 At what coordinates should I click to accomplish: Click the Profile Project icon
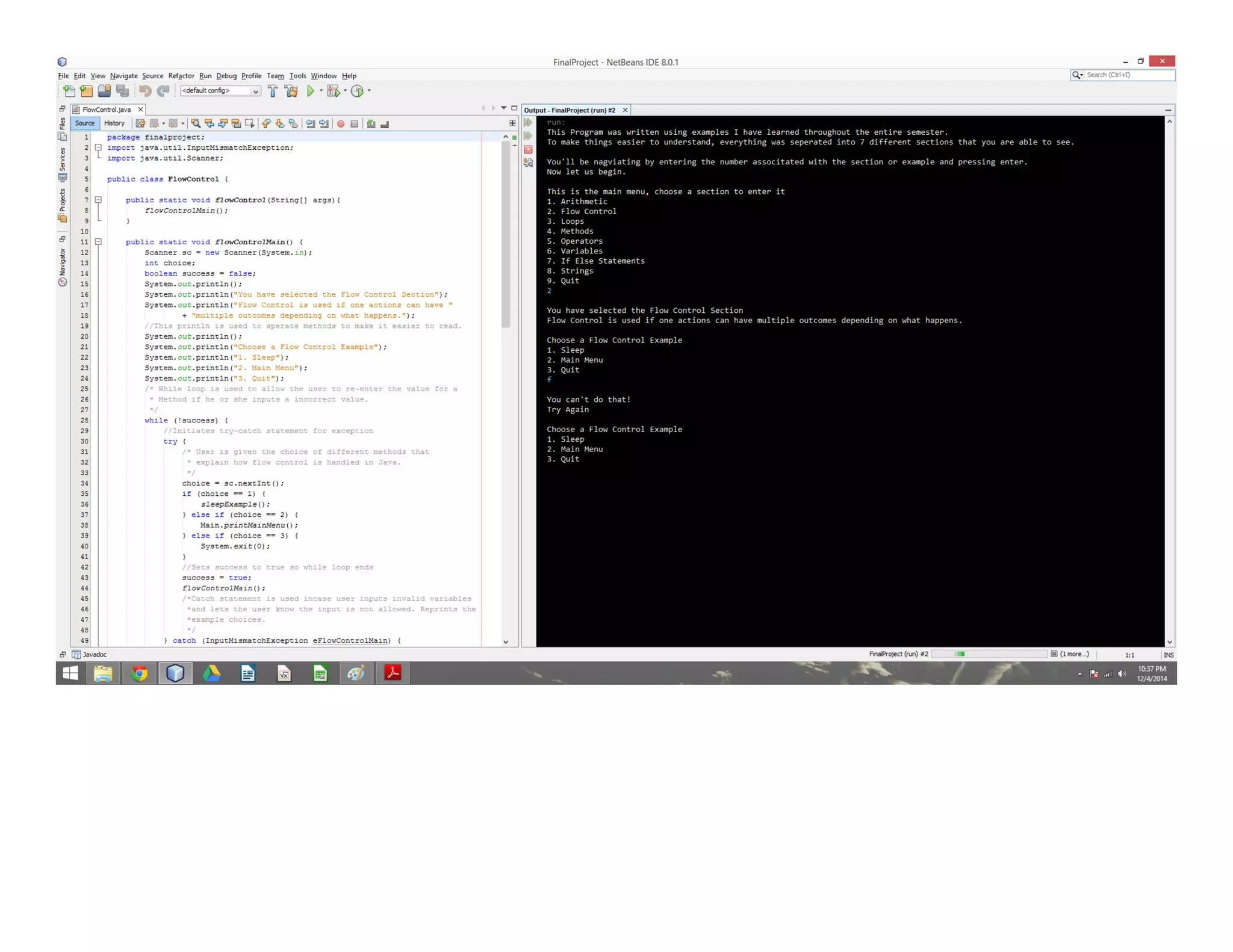tap(357, 91)
